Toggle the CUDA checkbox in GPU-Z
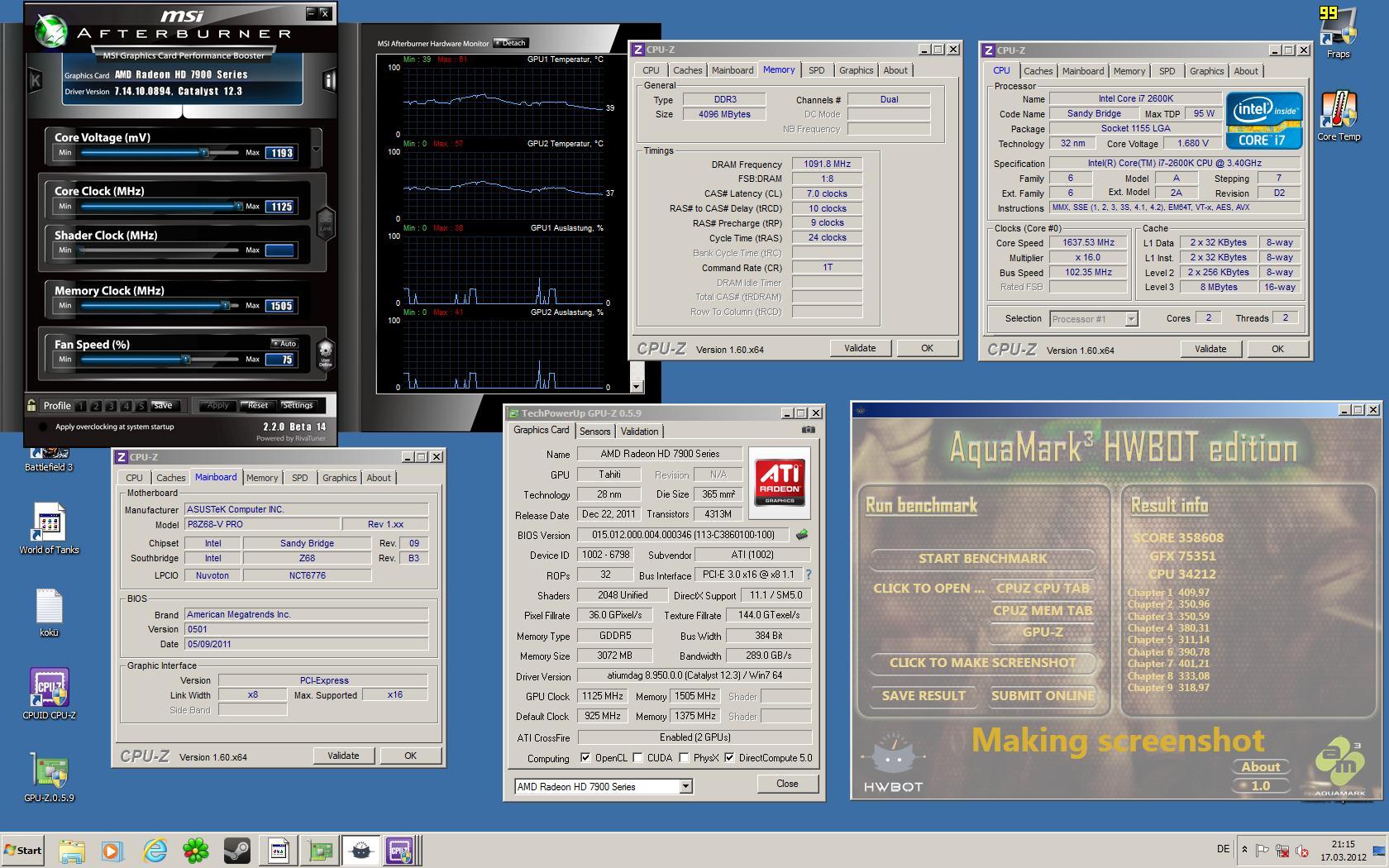The width and height of the screenshot is (1389, 868). [638, 758]
